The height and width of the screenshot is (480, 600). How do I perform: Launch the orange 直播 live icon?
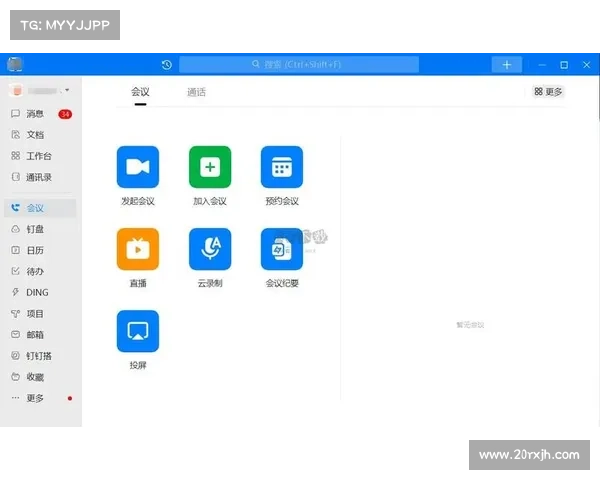[138, 249]
